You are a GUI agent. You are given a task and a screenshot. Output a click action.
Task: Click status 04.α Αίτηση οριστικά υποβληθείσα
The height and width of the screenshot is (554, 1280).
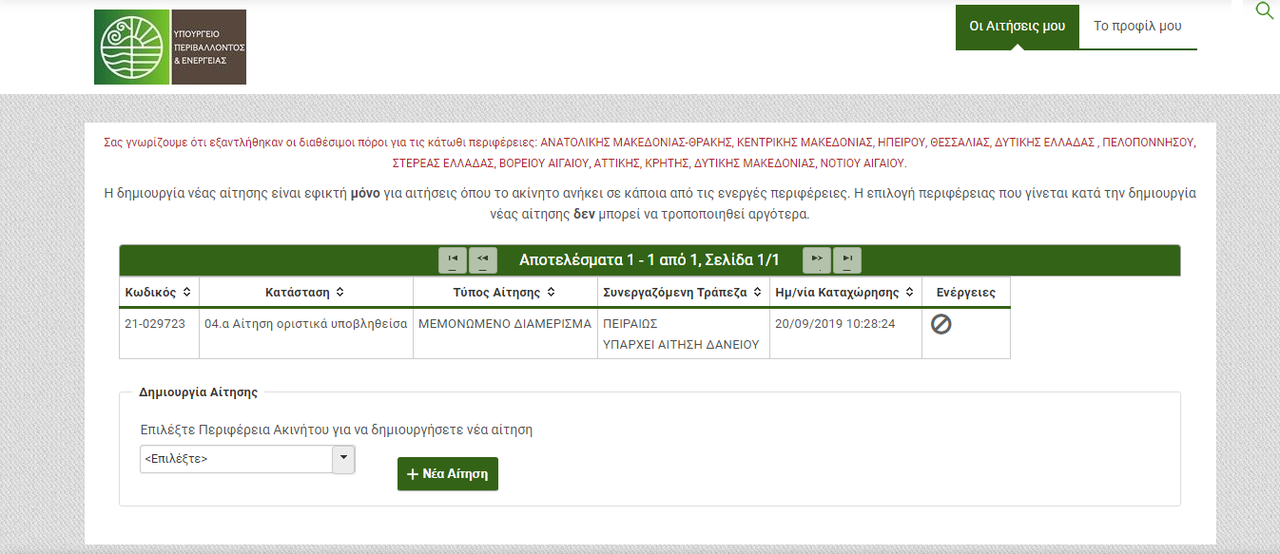306,324
